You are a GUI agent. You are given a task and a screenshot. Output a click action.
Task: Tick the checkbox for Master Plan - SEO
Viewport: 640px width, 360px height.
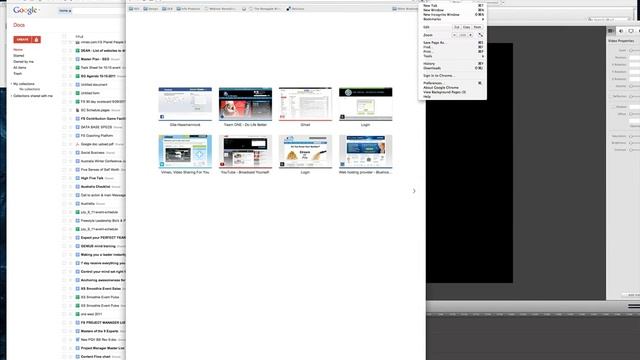pos(64,59)
